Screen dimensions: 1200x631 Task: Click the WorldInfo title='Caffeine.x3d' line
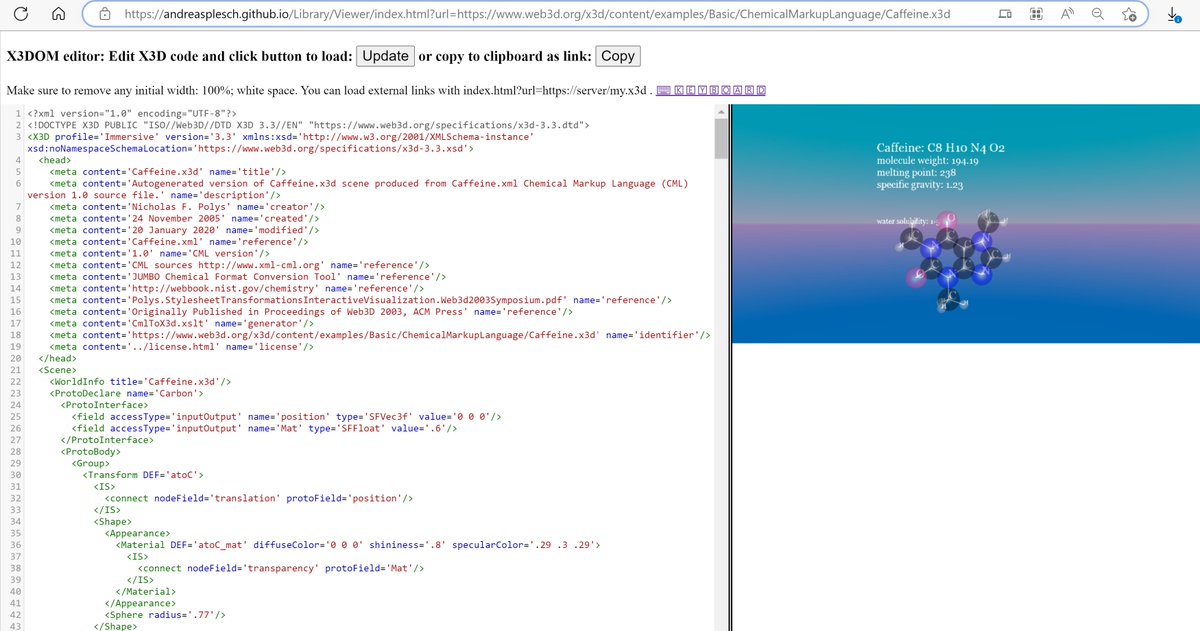tap(141, 382)
